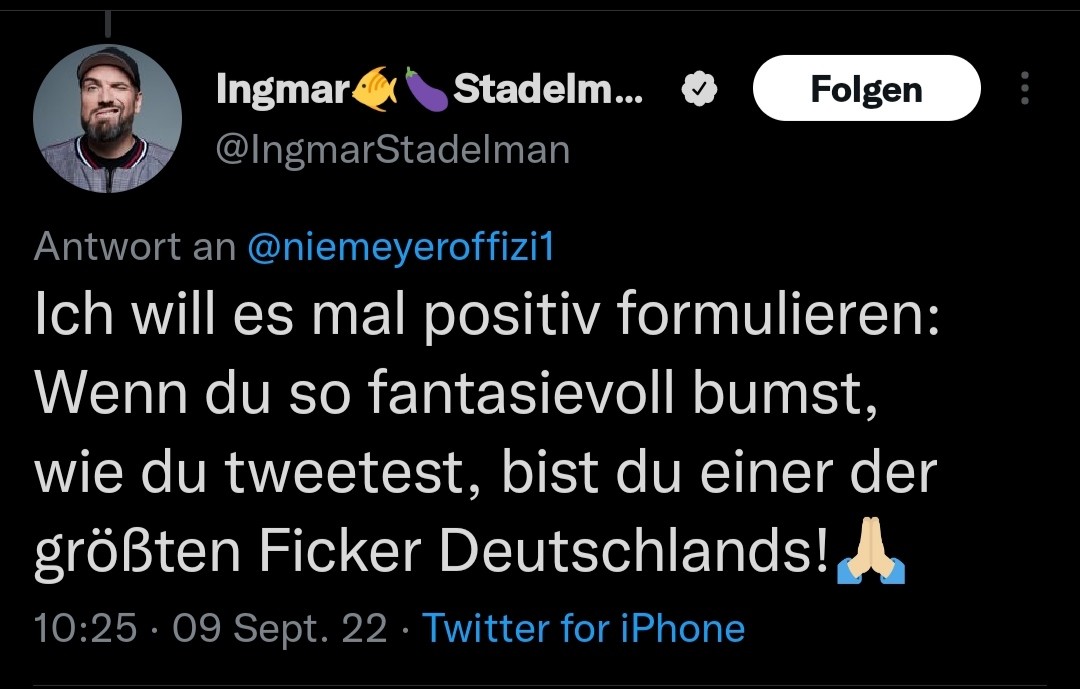The image size is (1080, 689).
Task: Click the truncated Stadelm… surname
Action: tap(548, 89)
